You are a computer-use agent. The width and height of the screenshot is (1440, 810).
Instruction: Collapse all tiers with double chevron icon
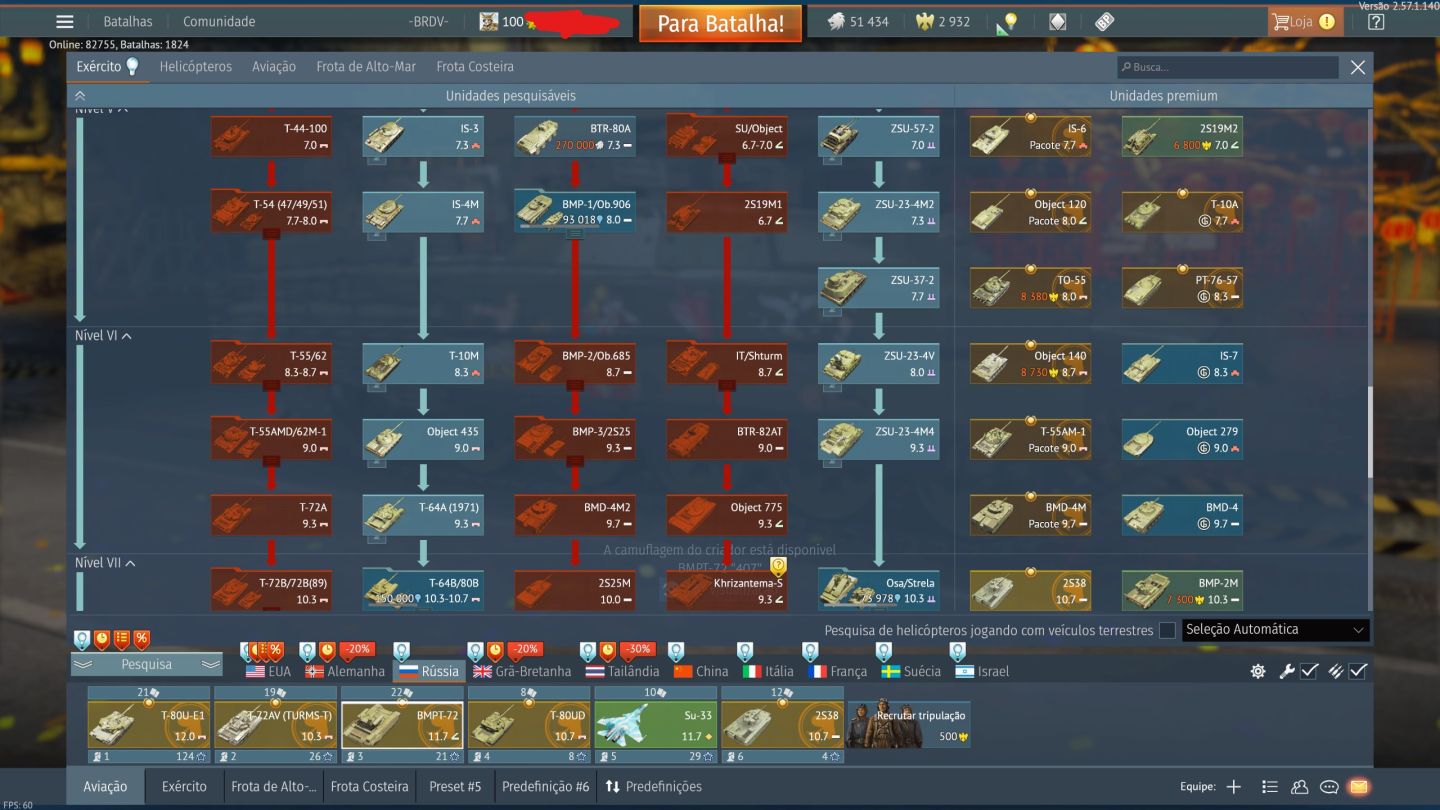click(81, 96)
